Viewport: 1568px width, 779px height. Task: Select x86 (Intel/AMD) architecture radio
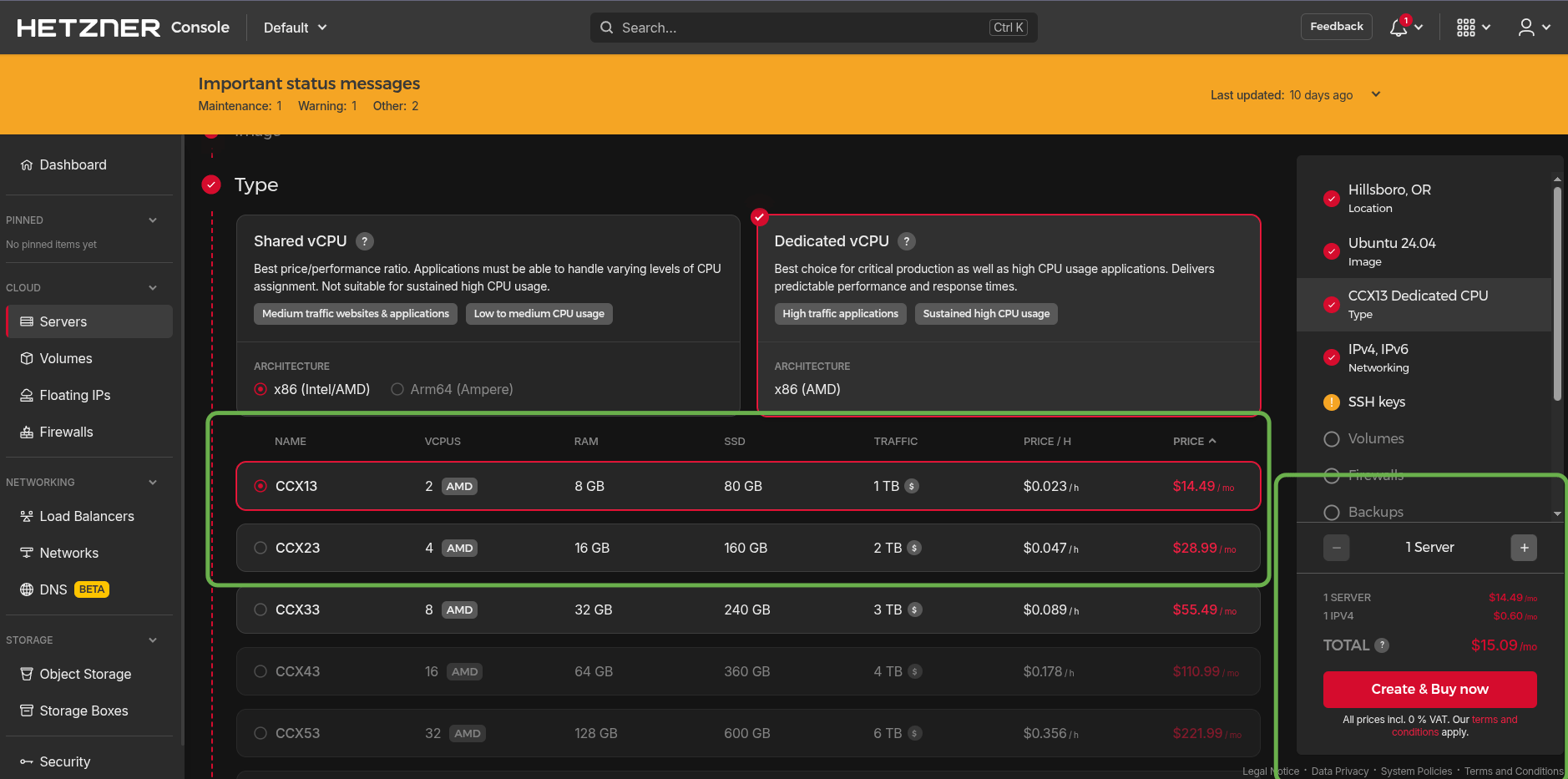260,389
